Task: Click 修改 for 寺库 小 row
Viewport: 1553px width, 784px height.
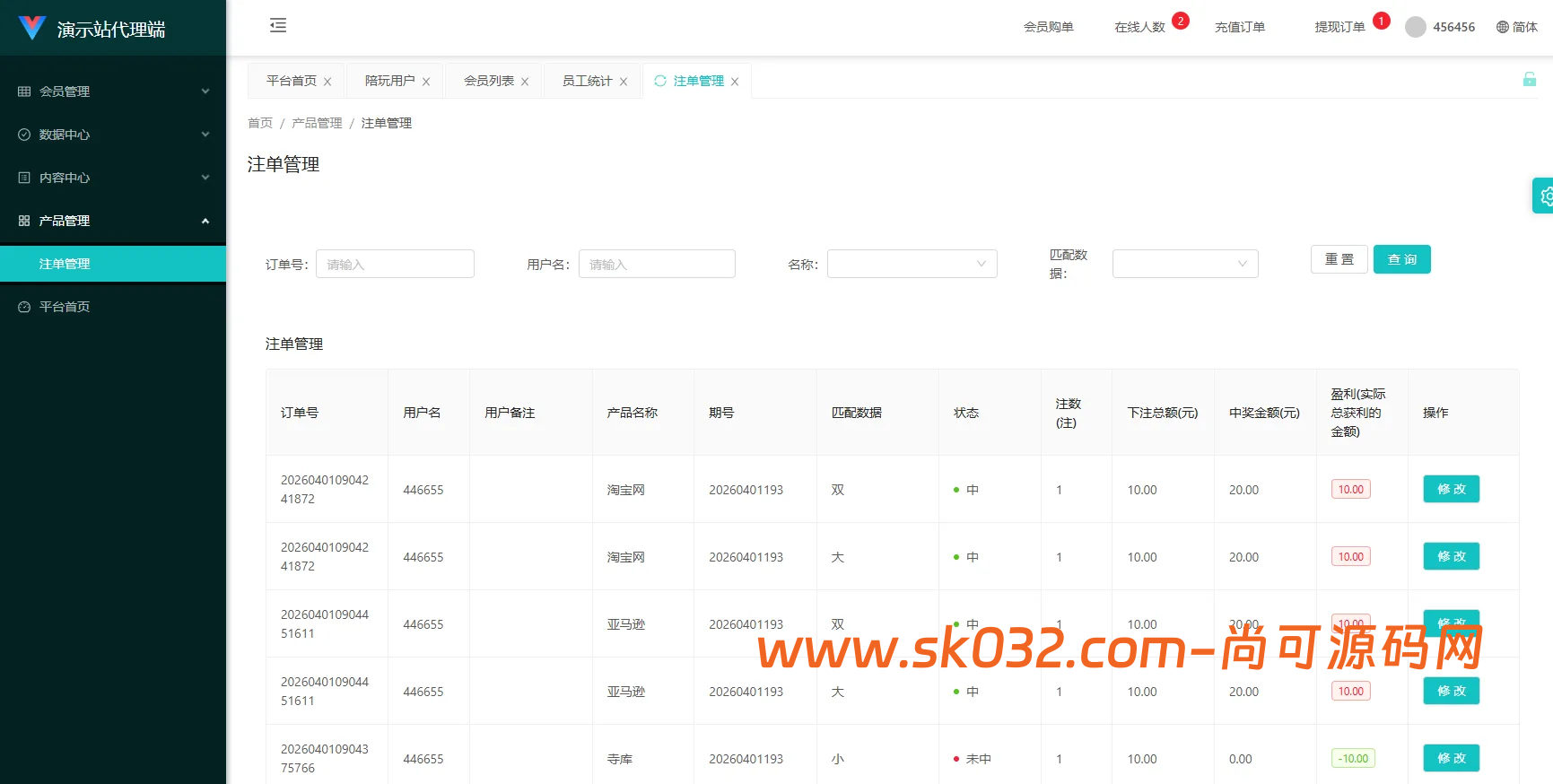Action: point(1452,758)
